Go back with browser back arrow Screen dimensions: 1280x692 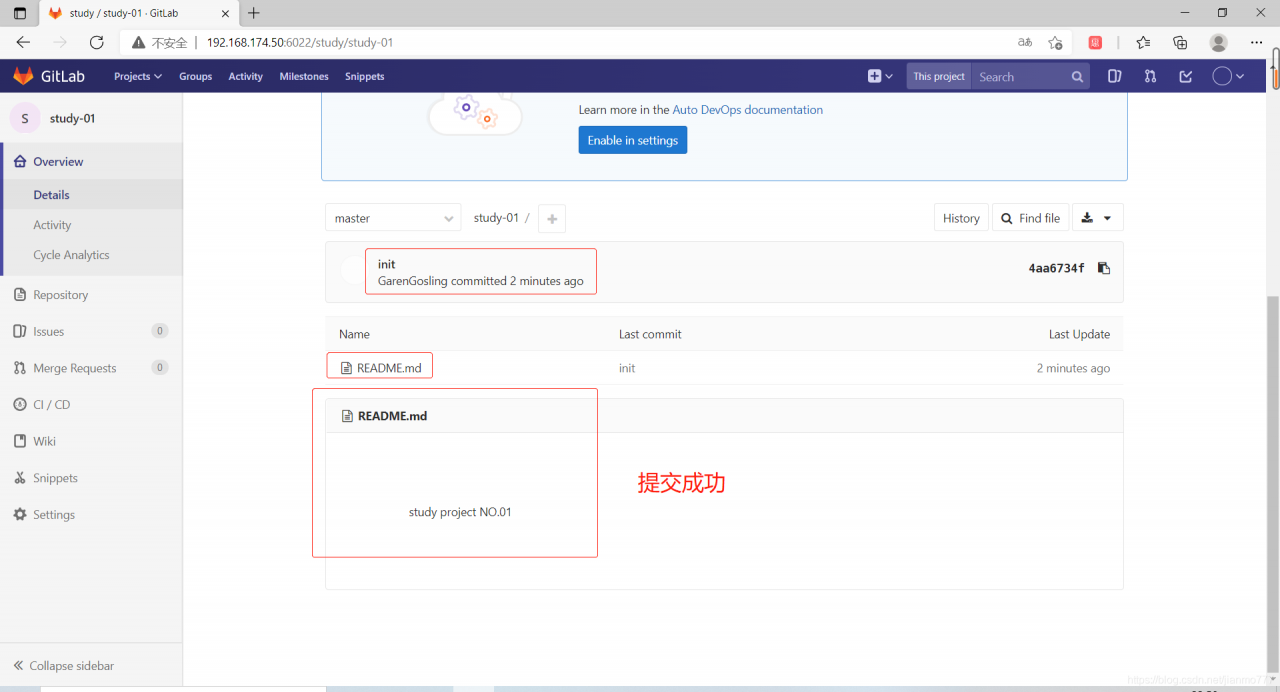[x=23, y=42]
